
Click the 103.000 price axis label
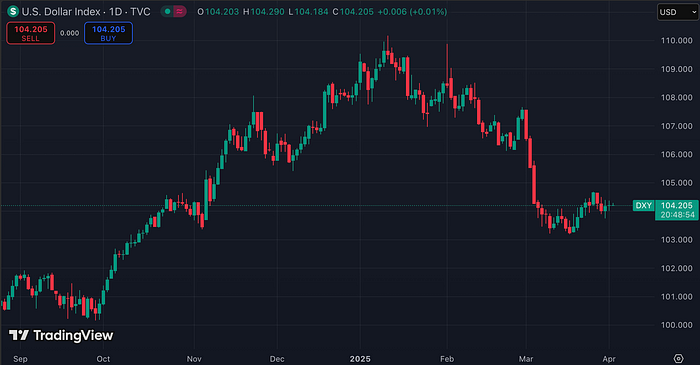pos(677,240)
